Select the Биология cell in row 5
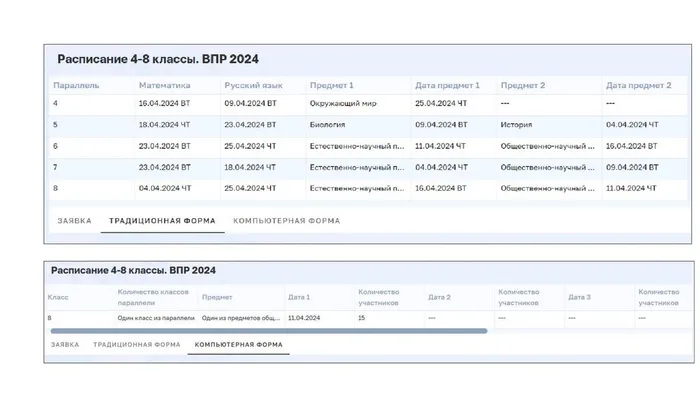 tap(327, 125)
